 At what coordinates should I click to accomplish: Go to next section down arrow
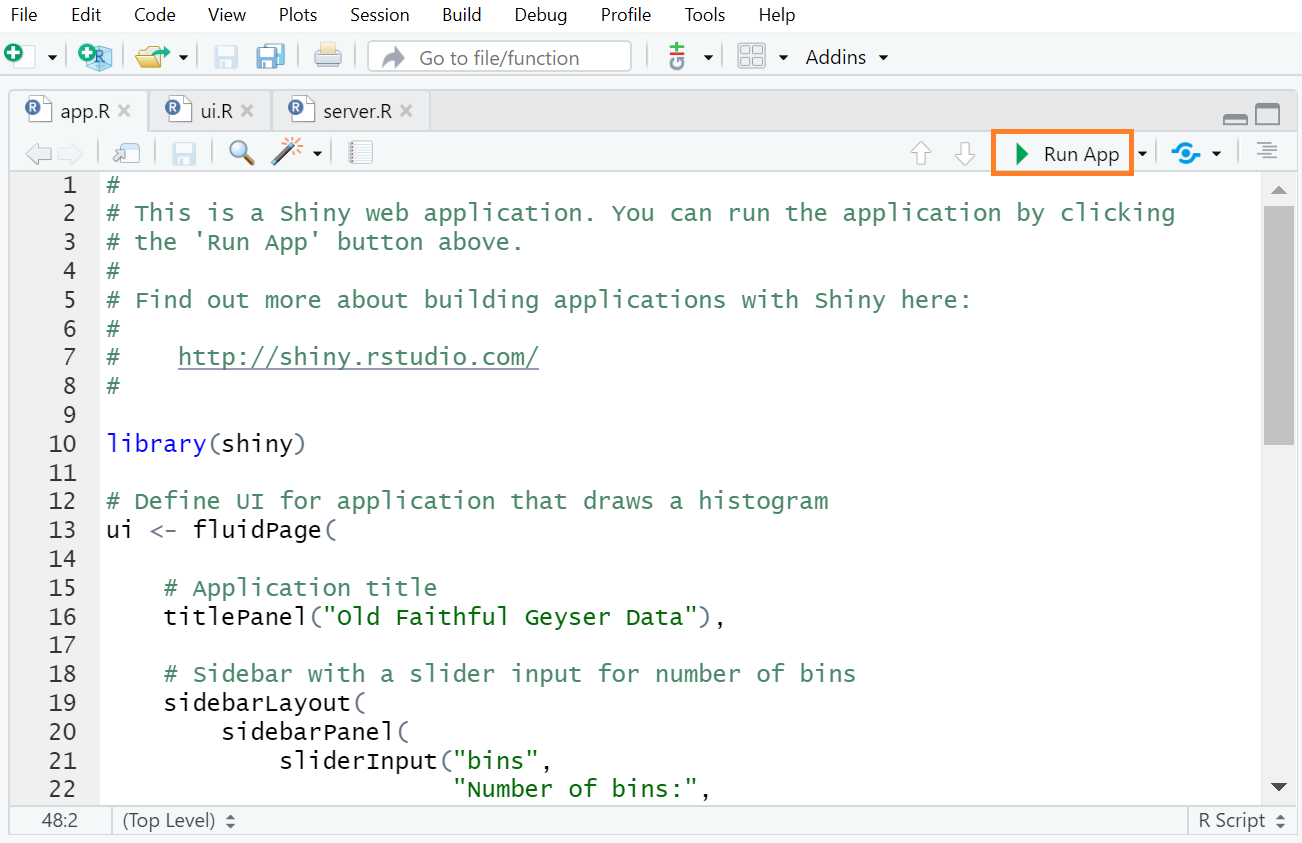tap(964, 153)
